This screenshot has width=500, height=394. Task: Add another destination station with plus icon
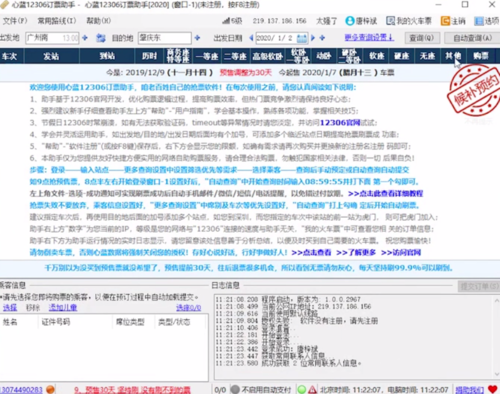tap(197, 38)
